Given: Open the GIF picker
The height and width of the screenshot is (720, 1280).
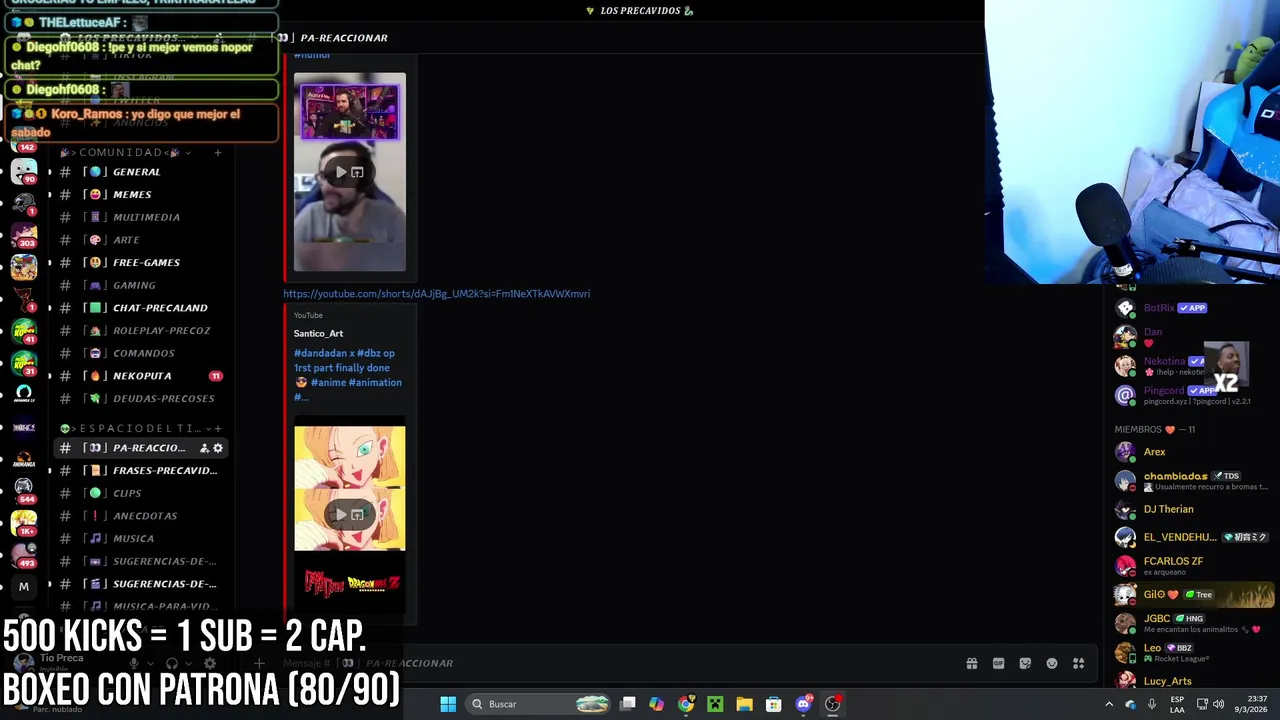Looking at the screenshot, I should pyautogui.click(x=998, y=663).
